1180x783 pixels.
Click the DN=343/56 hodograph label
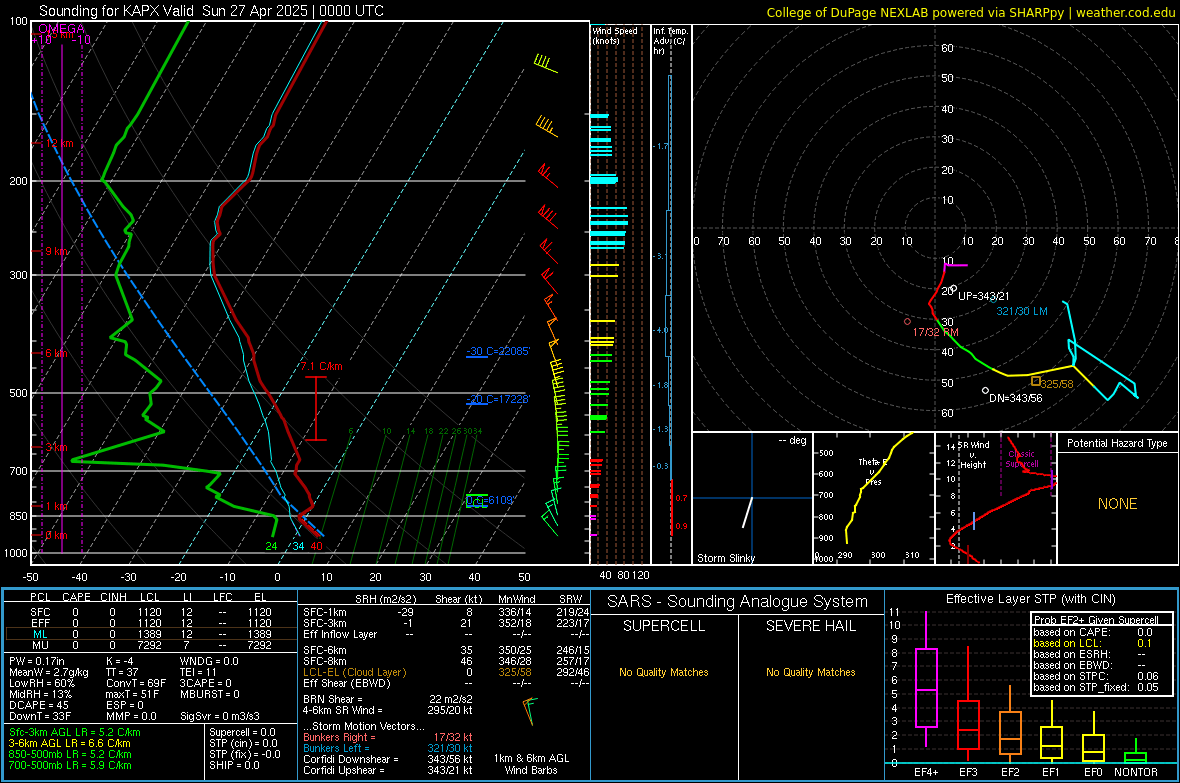(1015, 398)
